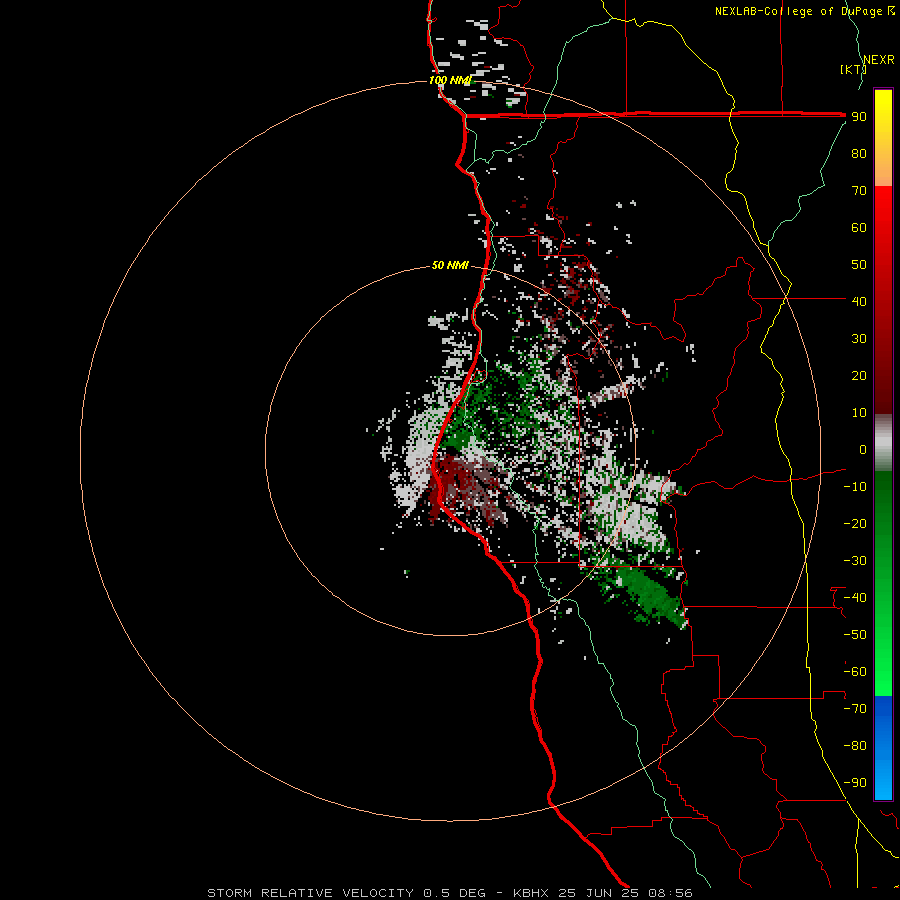Select the 100 NMI range ring label

[450, 80]
